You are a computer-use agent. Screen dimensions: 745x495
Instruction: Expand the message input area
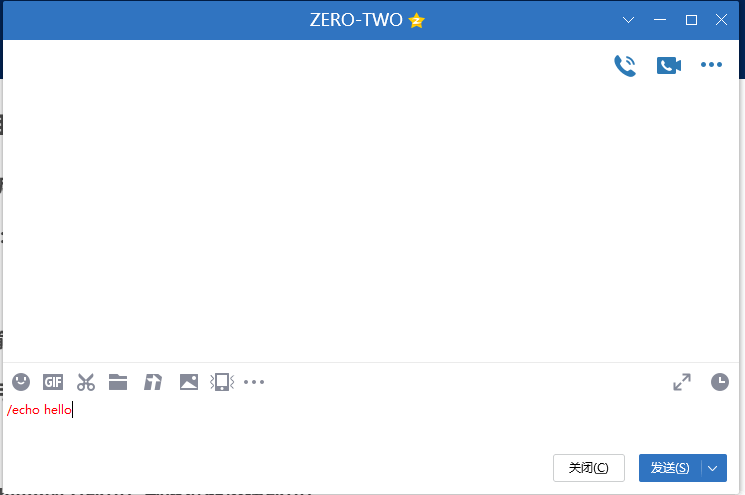[682, 382]
